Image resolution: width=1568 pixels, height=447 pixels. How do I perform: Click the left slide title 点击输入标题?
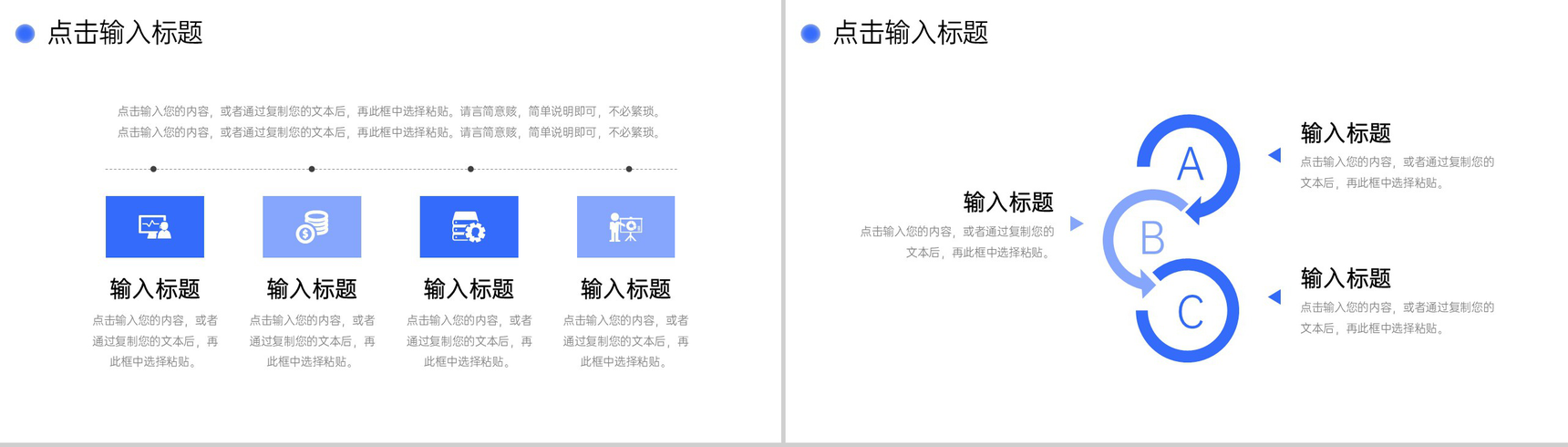pos(125,33)
